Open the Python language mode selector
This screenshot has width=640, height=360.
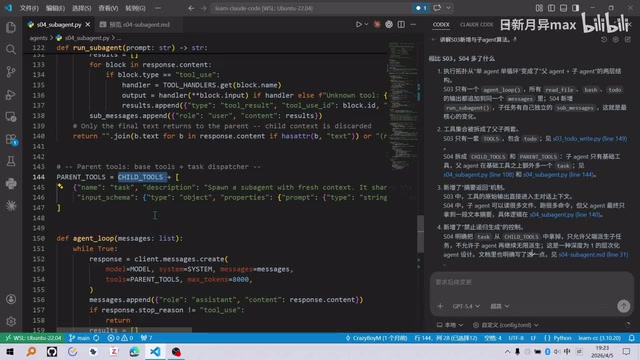click(x=562, y=338)
